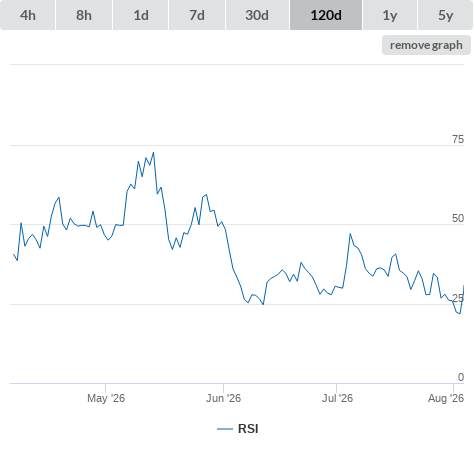
Task: Click the 50 level axis label
Action: [x=458, y=218]
